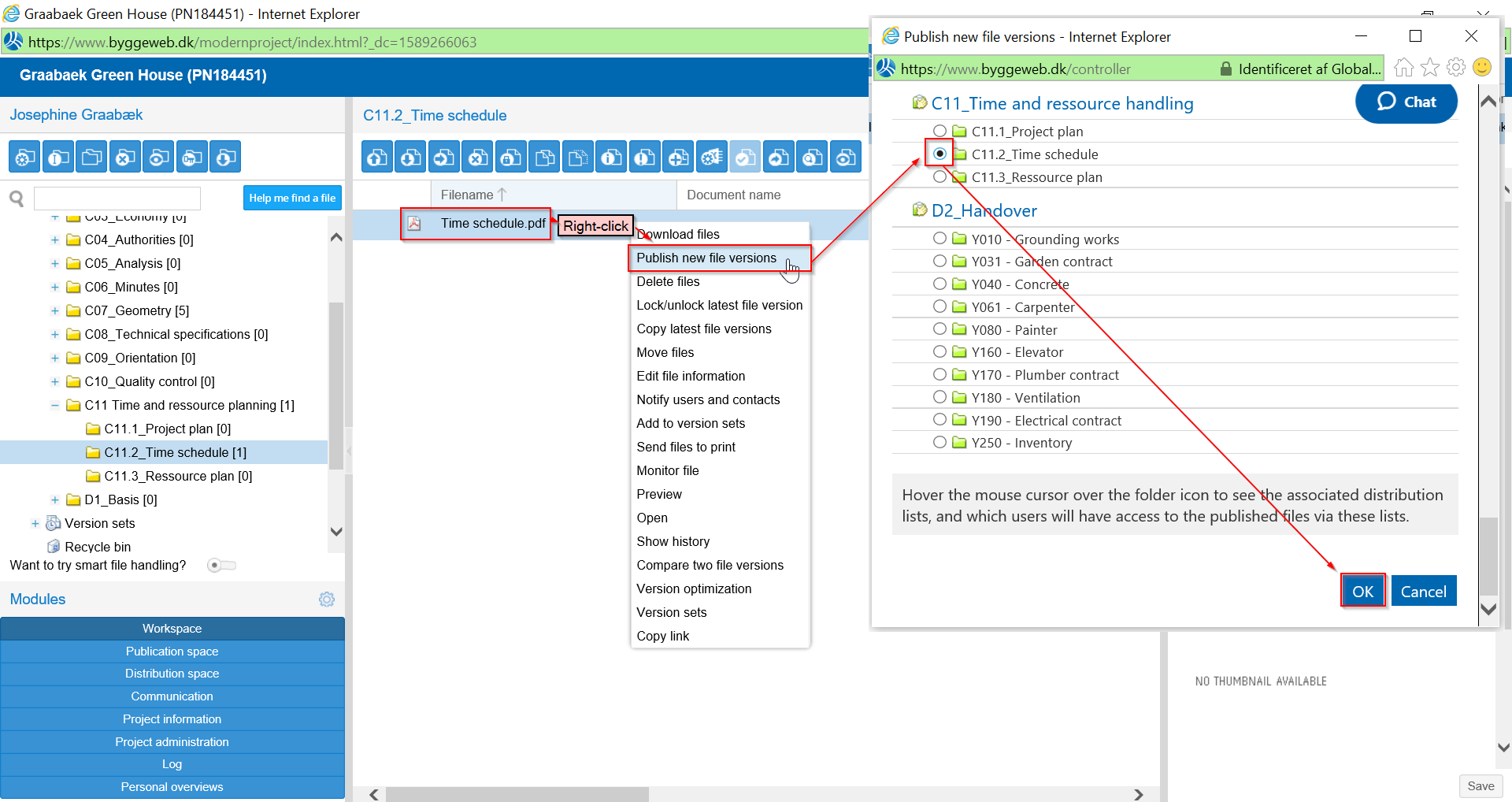Click the Help me find a file button
The width and height of the screenshot is (1512, 802).
point(292,198)
